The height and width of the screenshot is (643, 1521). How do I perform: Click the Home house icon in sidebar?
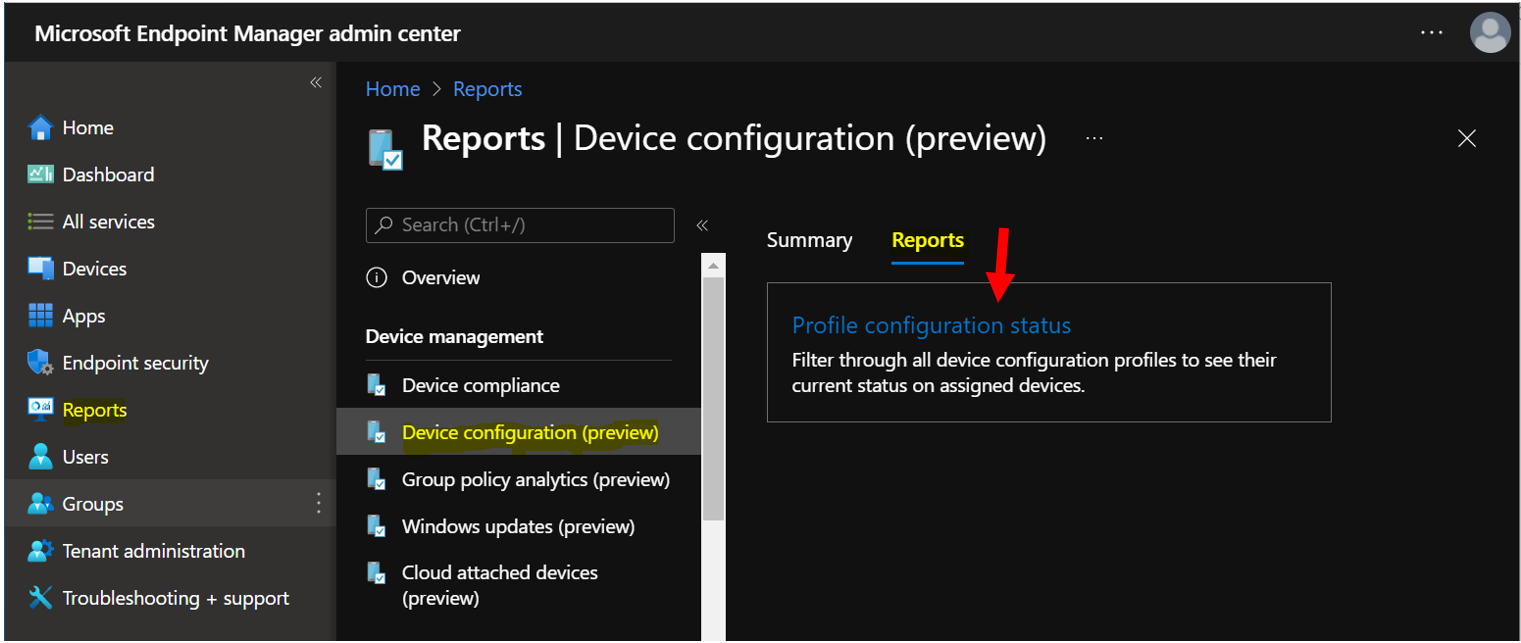pyautogui.click(x=40, y=127)
